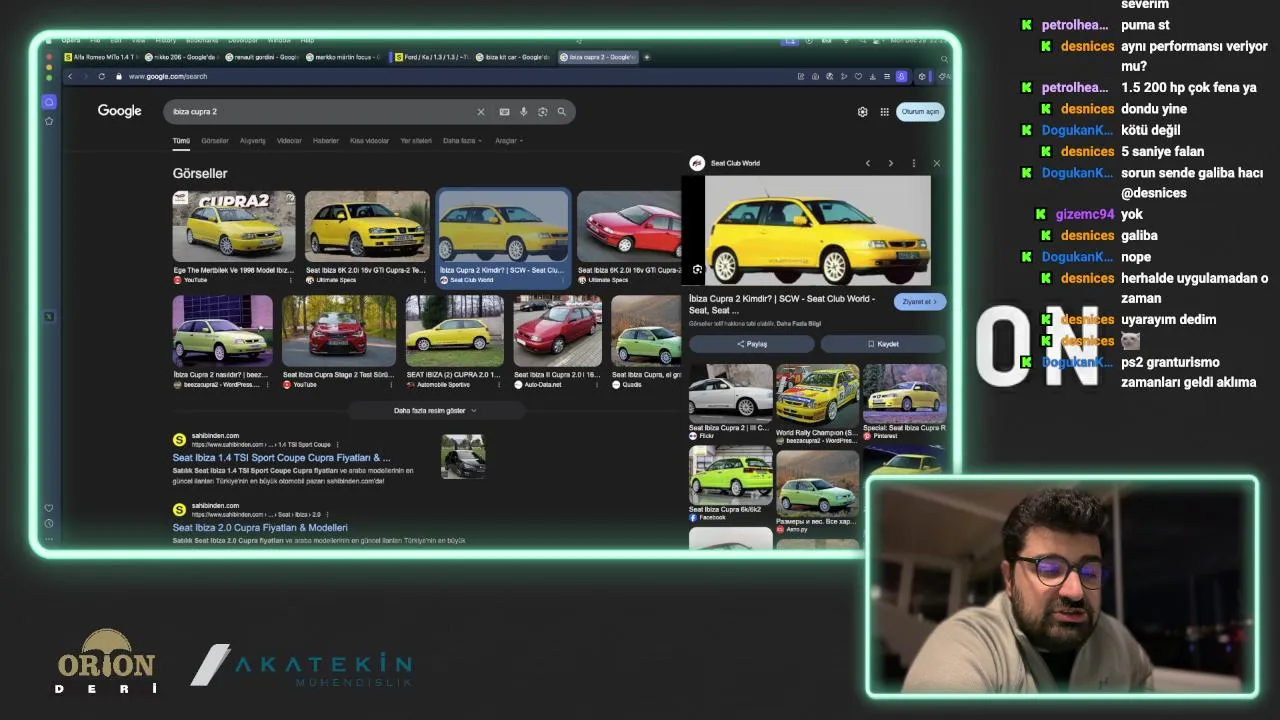
Task: Click the Google logo
Action: click(119, 111)
